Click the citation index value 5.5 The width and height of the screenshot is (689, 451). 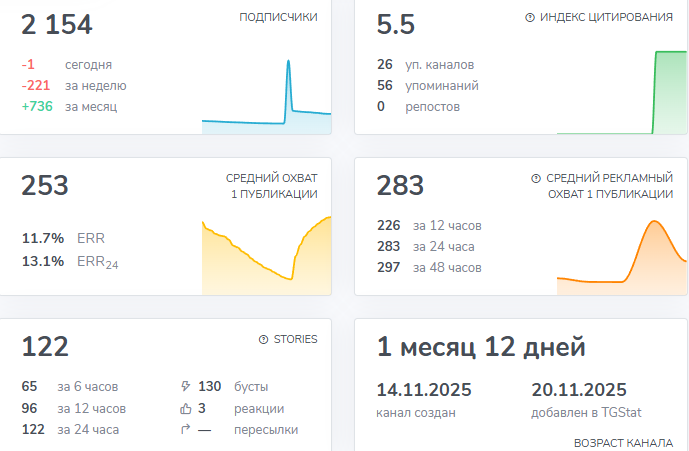point(396,25)
